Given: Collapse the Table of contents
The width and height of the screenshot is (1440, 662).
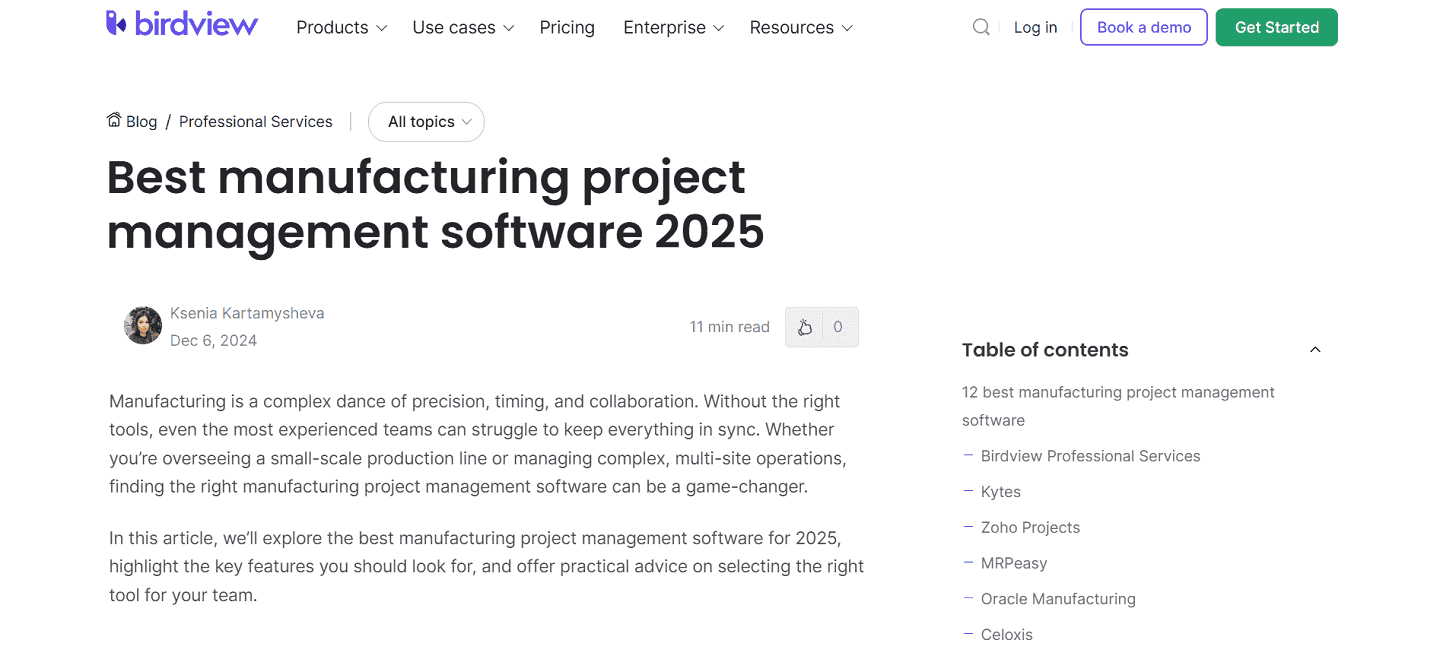Looking at the screenshot, I should tap(1314, 349).
